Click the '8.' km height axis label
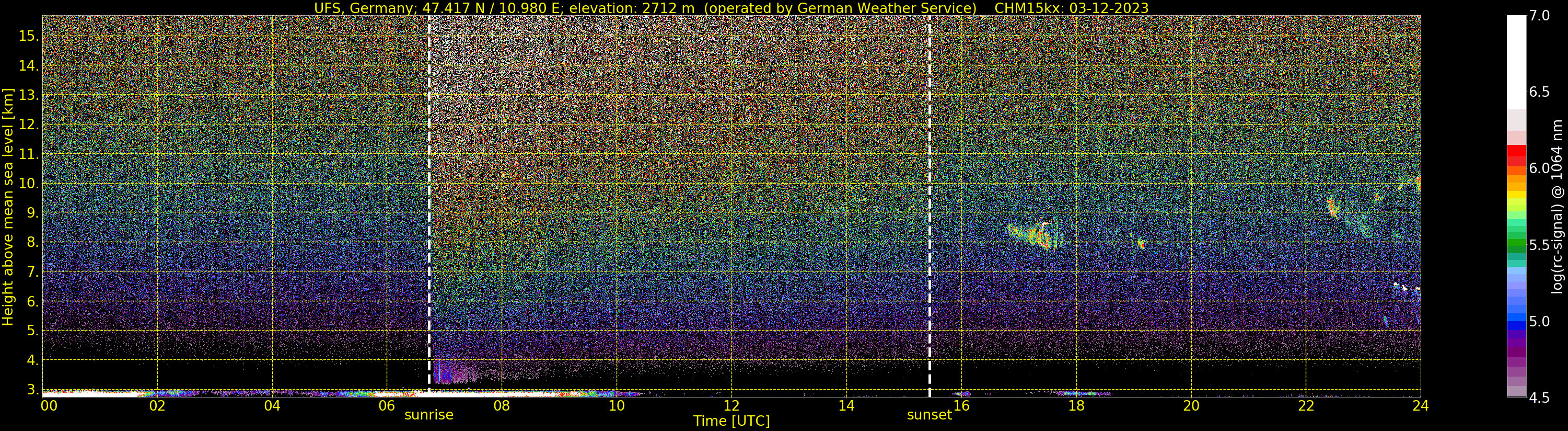The image size is (1568, 431). 32,242
